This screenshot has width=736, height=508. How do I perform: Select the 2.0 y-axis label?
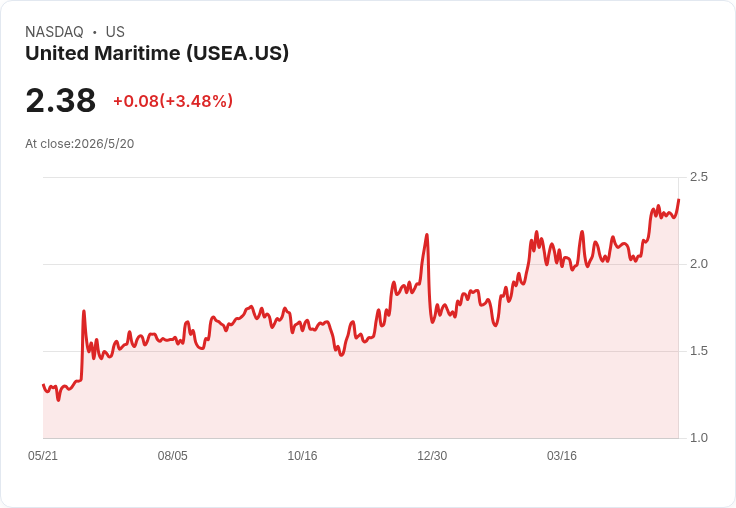pyautogui.click(x=698, y=264)
